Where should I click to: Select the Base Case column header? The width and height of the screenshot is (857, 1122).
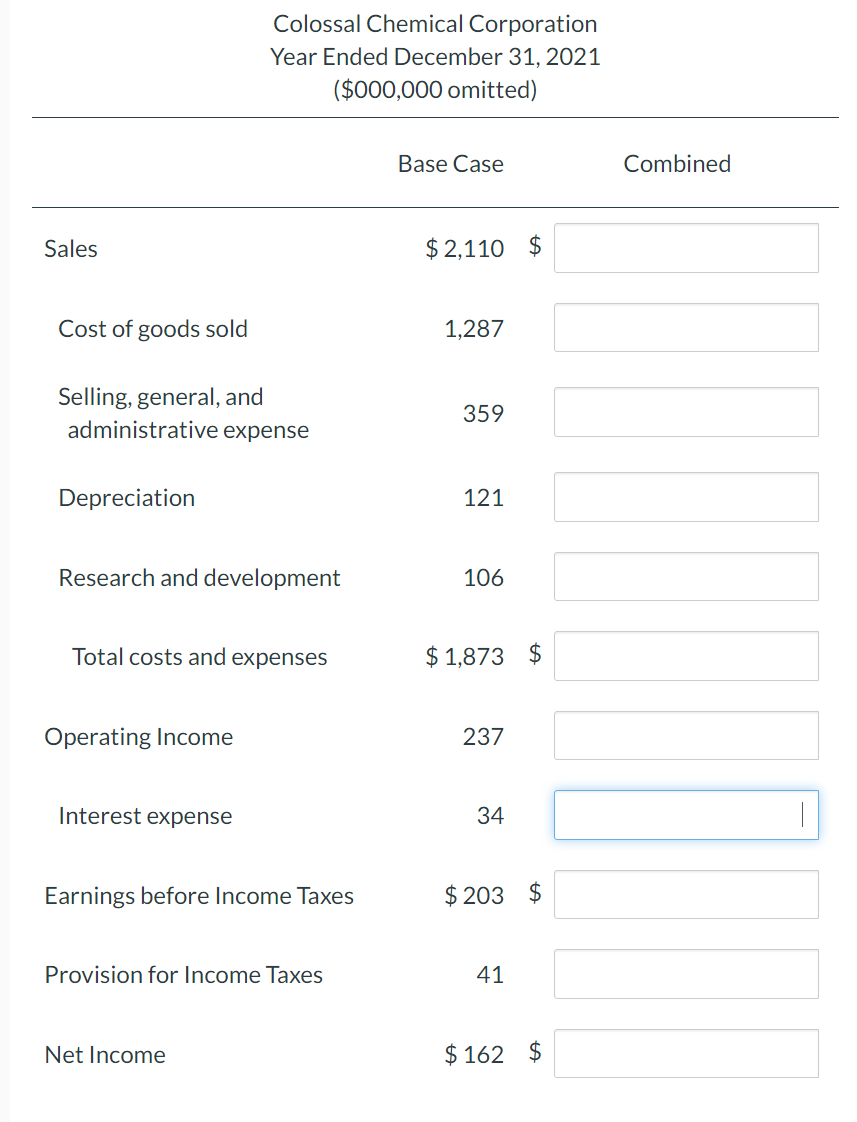point(450,164)
